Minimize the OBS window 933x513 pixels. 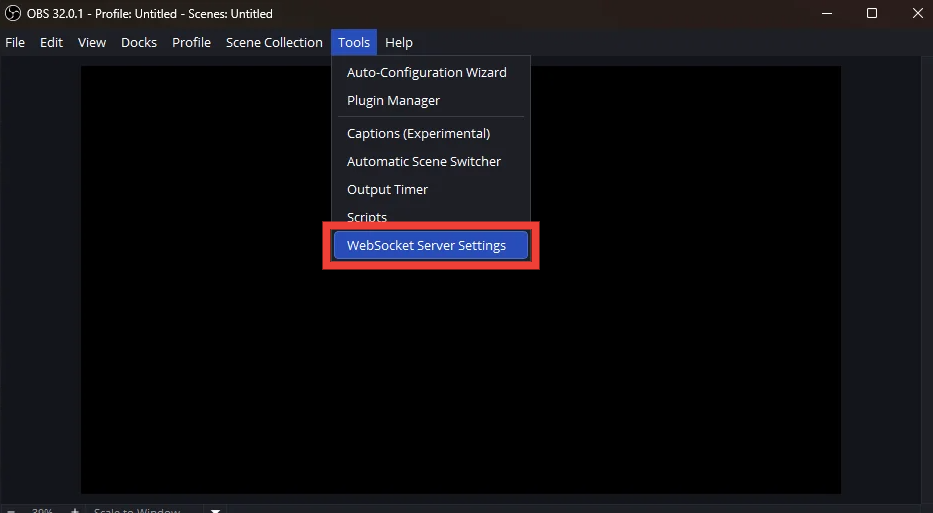coord(827,13)
